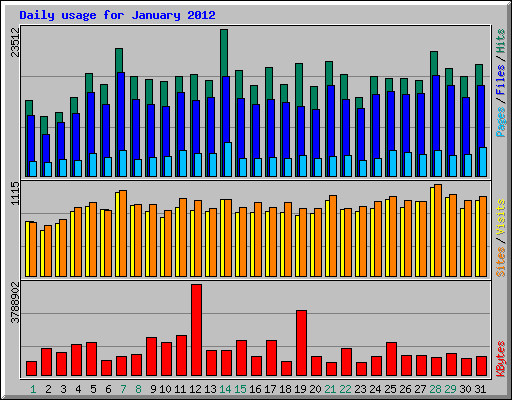Click the 'Files' legend label

pyautogui.click(x=501, y=80)
